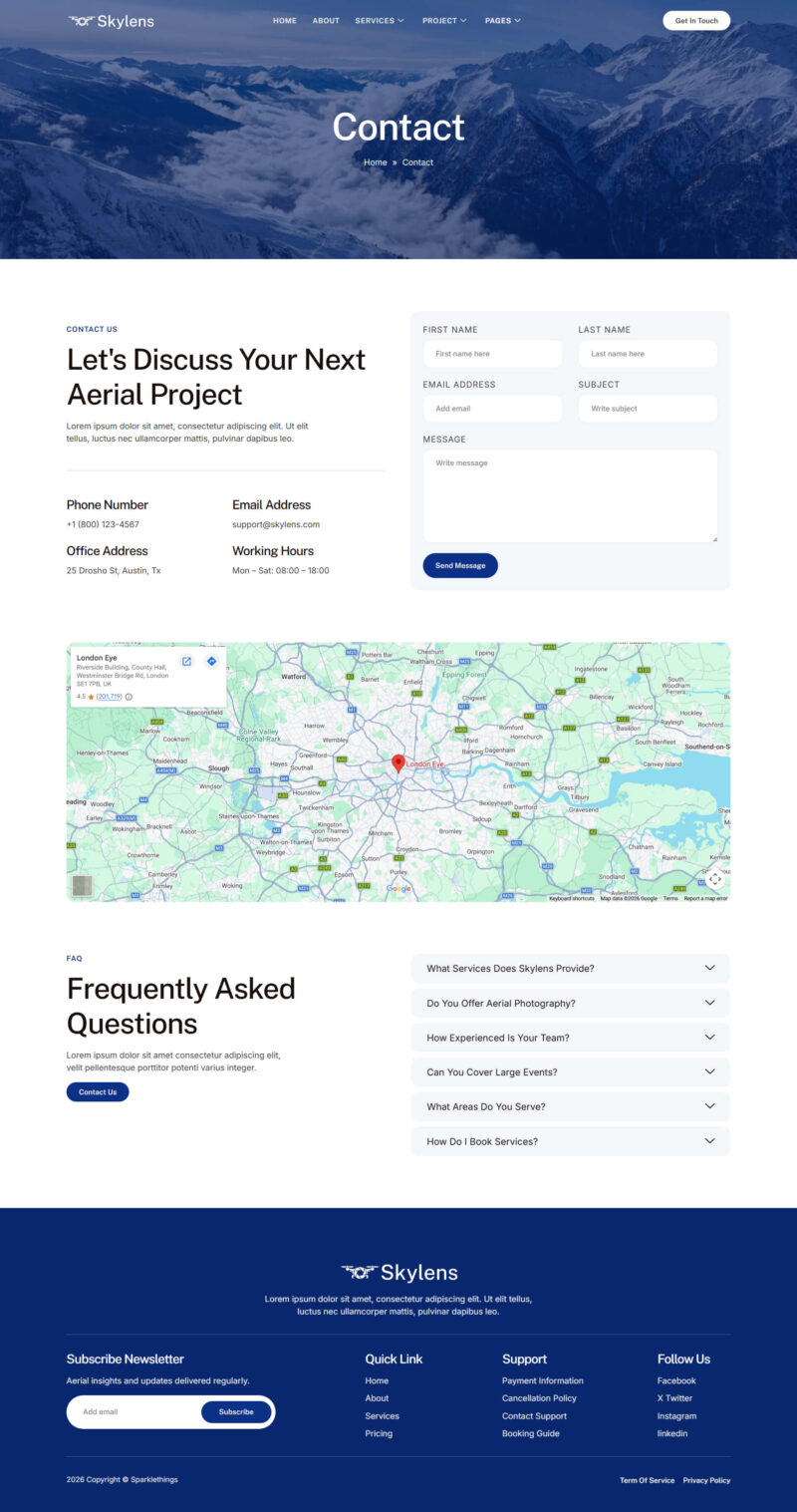Open Term Of Service footer link

647,1481
